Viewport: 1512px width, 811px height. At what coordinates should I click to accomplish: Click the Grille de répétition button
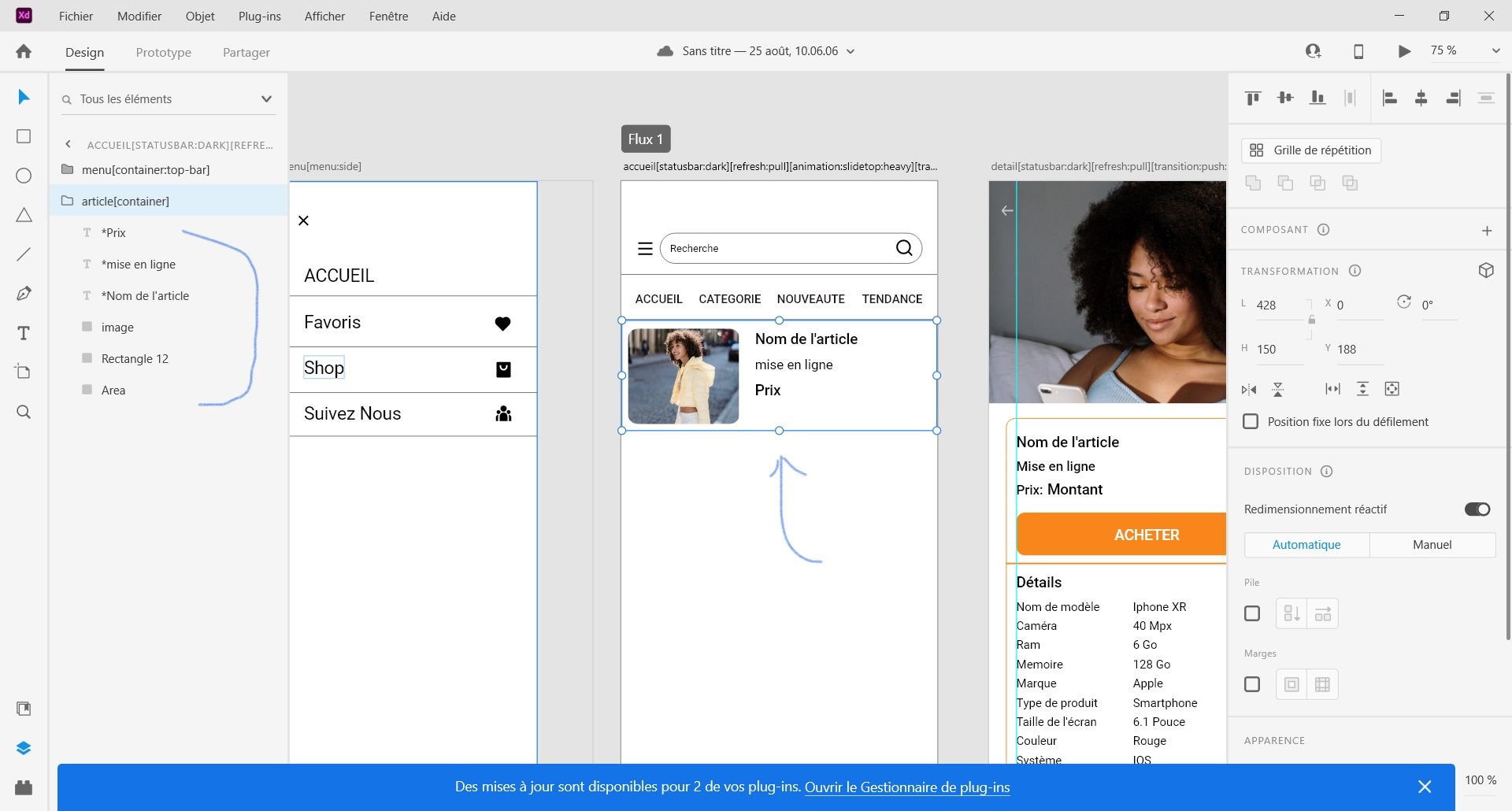(x=1311, y=150)
